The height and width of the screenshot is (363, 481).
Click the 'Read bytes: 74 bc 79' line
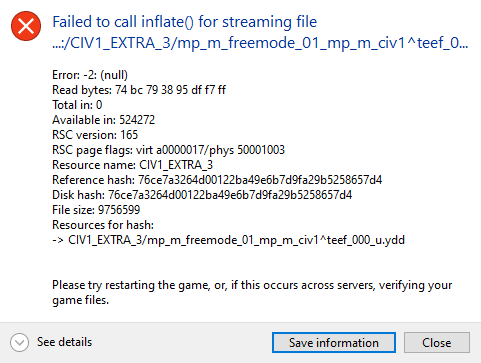pos(139,90)
